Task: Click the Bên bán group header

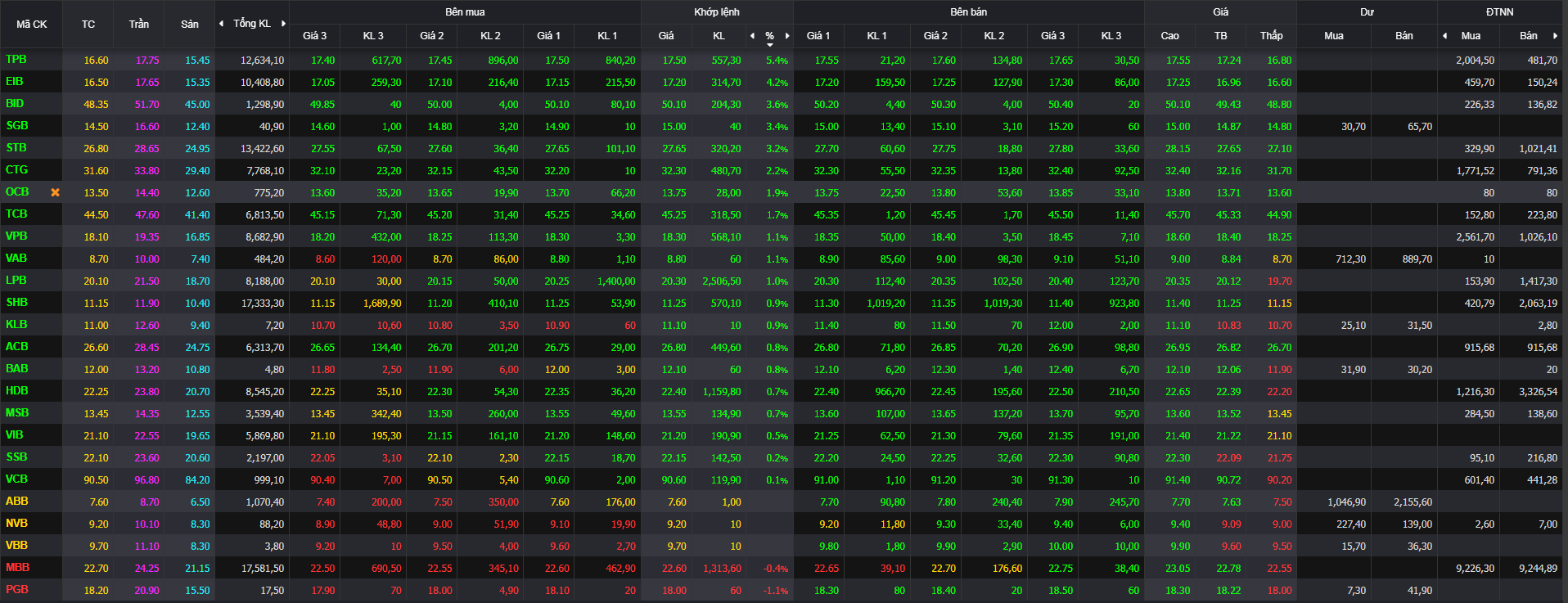Action: coord(969,12)
